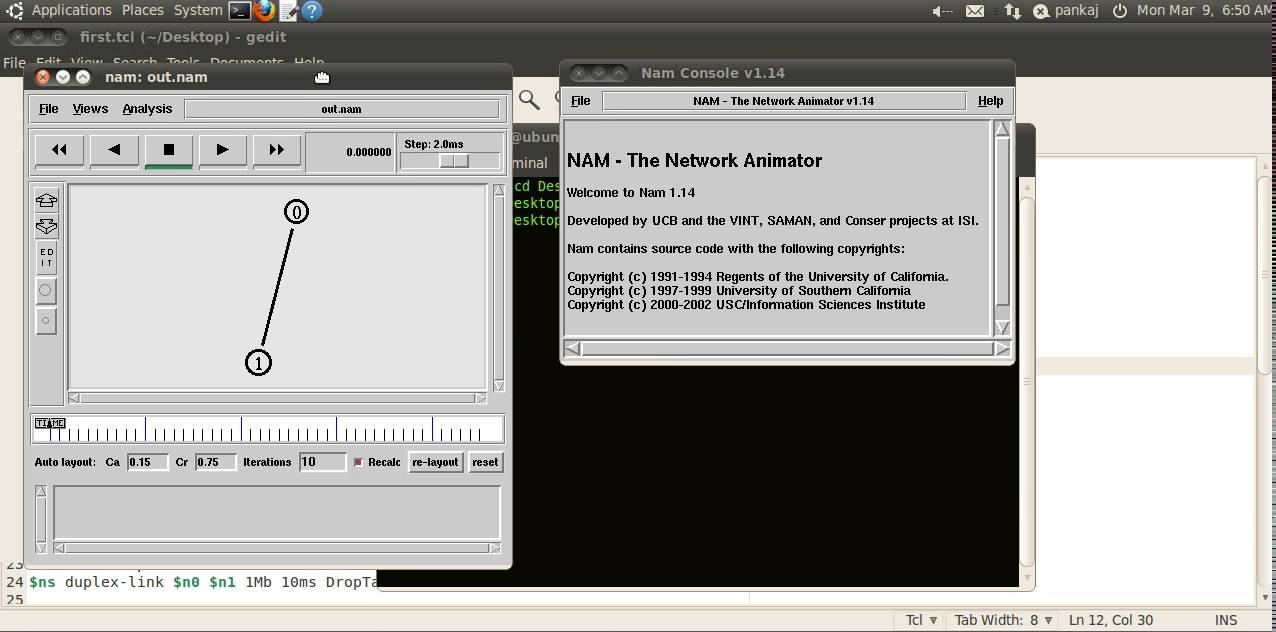Select the small circle tool in nam sidebar

point(46,321)
